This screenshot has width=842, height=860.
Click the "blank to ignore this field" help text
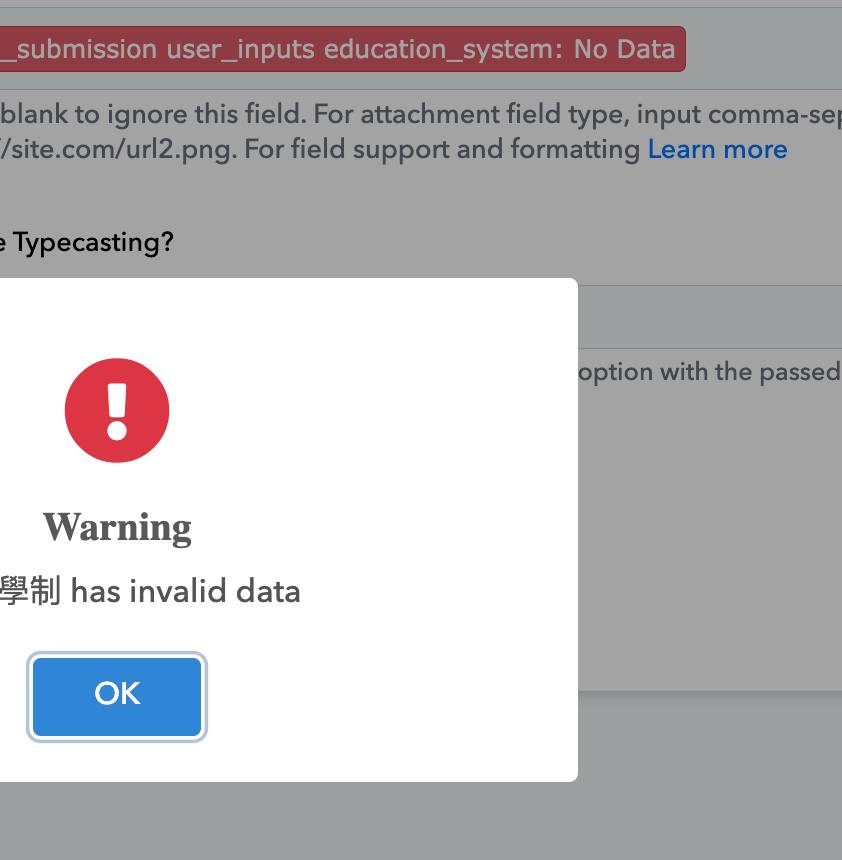point(154,114)
